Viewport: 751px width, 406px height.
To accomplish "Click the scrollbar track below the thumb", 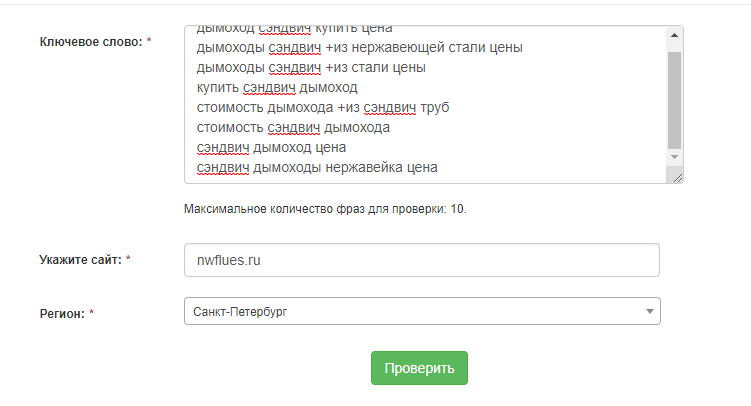I will pos(674,149).
